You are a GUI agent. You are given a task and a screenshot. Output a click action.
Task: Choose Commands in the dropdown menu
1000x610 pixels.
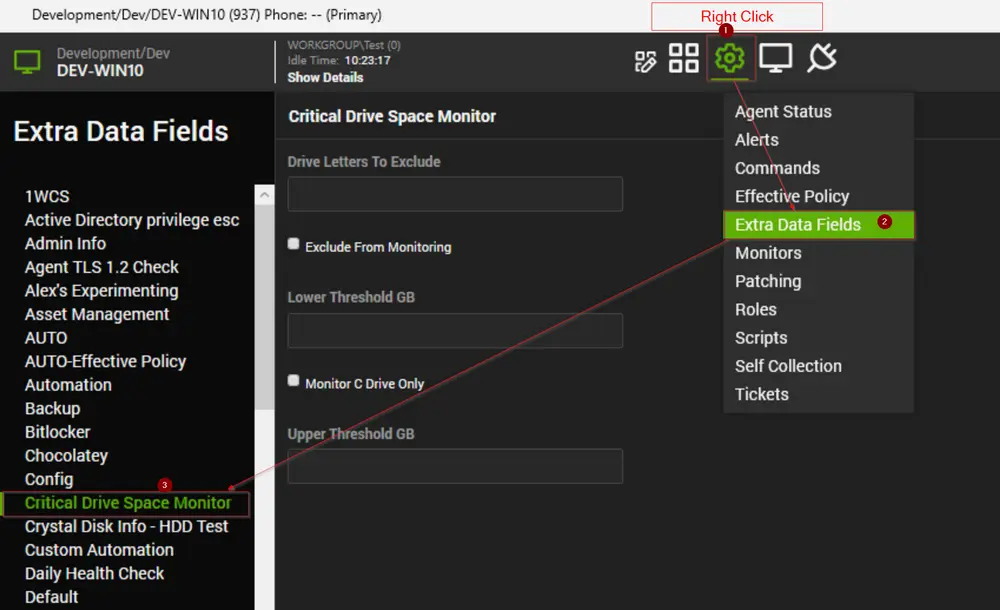point(777,168)
